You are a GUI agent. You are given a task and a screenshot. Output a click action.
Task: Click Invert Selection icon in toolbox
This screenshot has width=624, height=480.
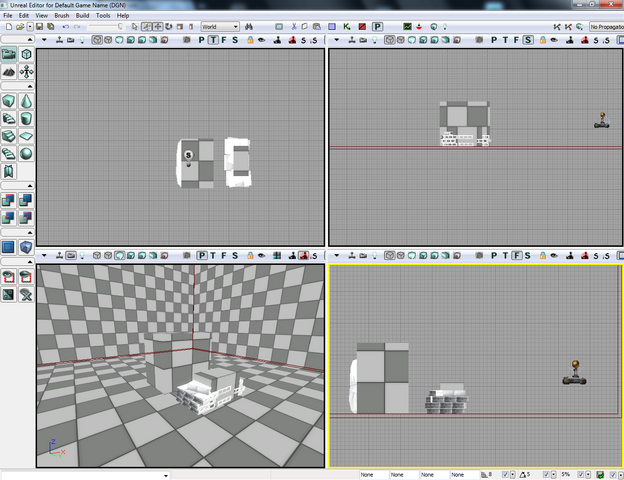coord(9,295)
